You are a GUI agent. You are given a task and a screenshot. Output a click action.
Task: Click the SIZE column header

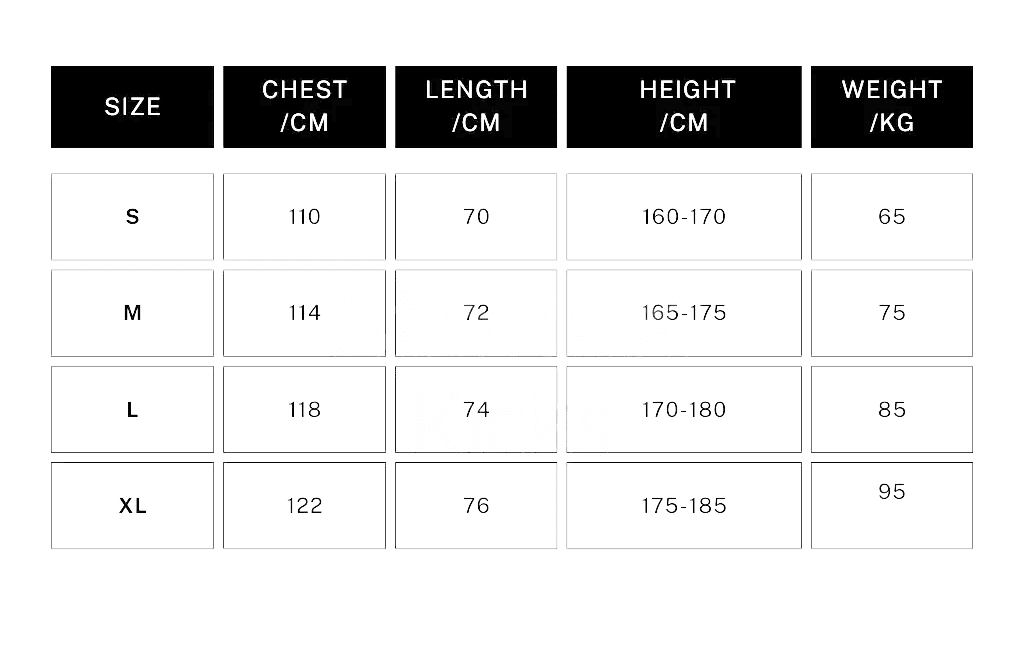132,107
